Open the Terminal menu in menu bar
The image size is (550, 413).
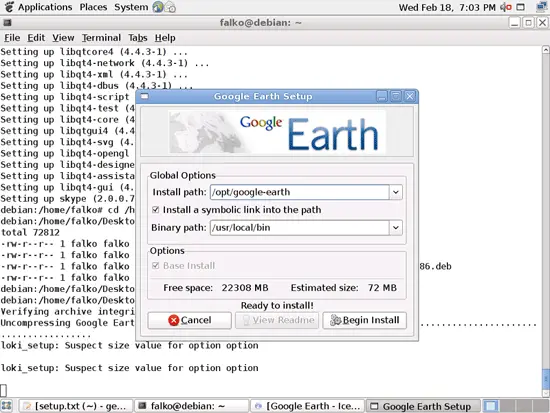coord(101,38)
